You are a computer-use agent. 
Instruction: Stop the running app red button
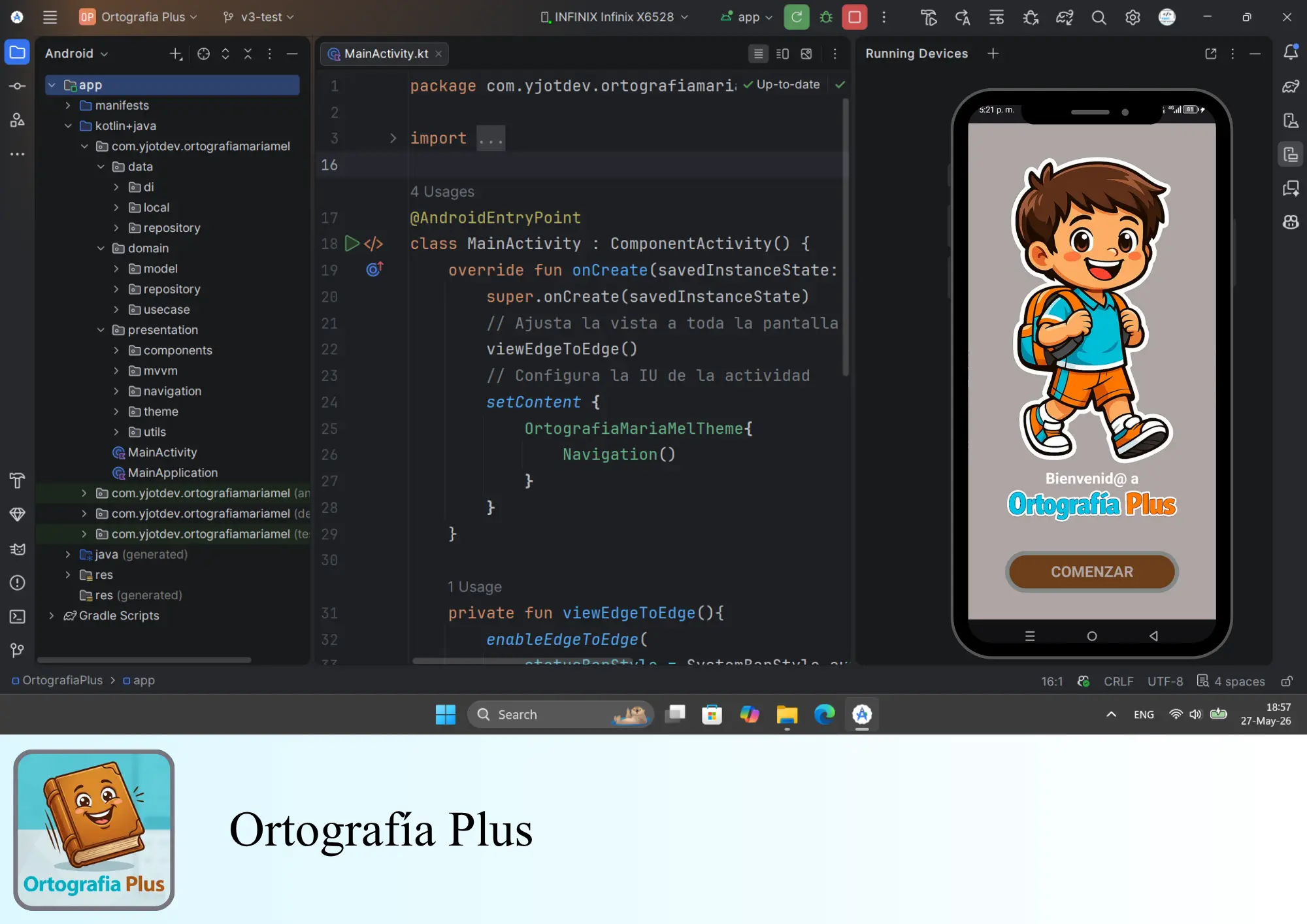(855, 17)
